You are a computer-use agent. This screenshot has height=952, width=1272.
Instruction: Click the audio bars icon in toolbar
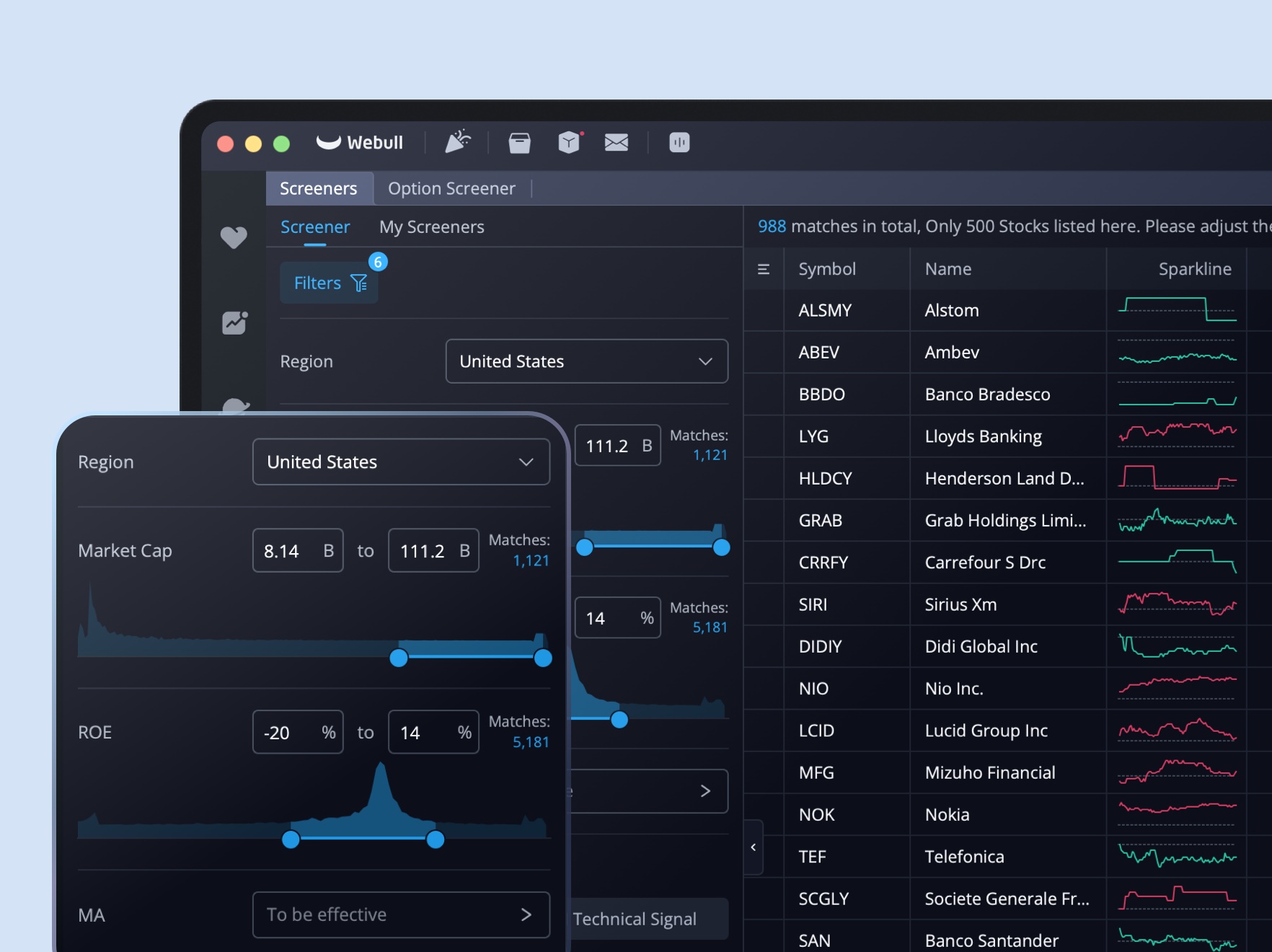click(x=679, y=142)
